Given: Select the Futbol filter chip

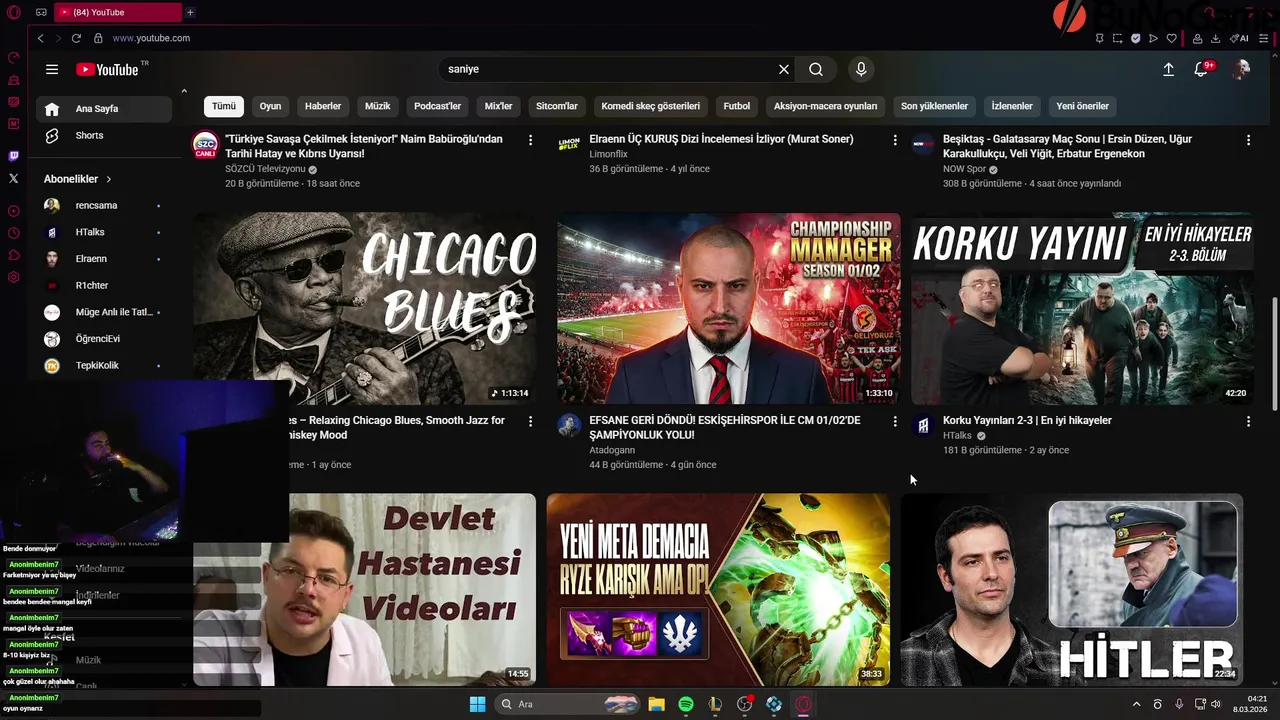Looking at the screenshot, I should coord(737,106).
